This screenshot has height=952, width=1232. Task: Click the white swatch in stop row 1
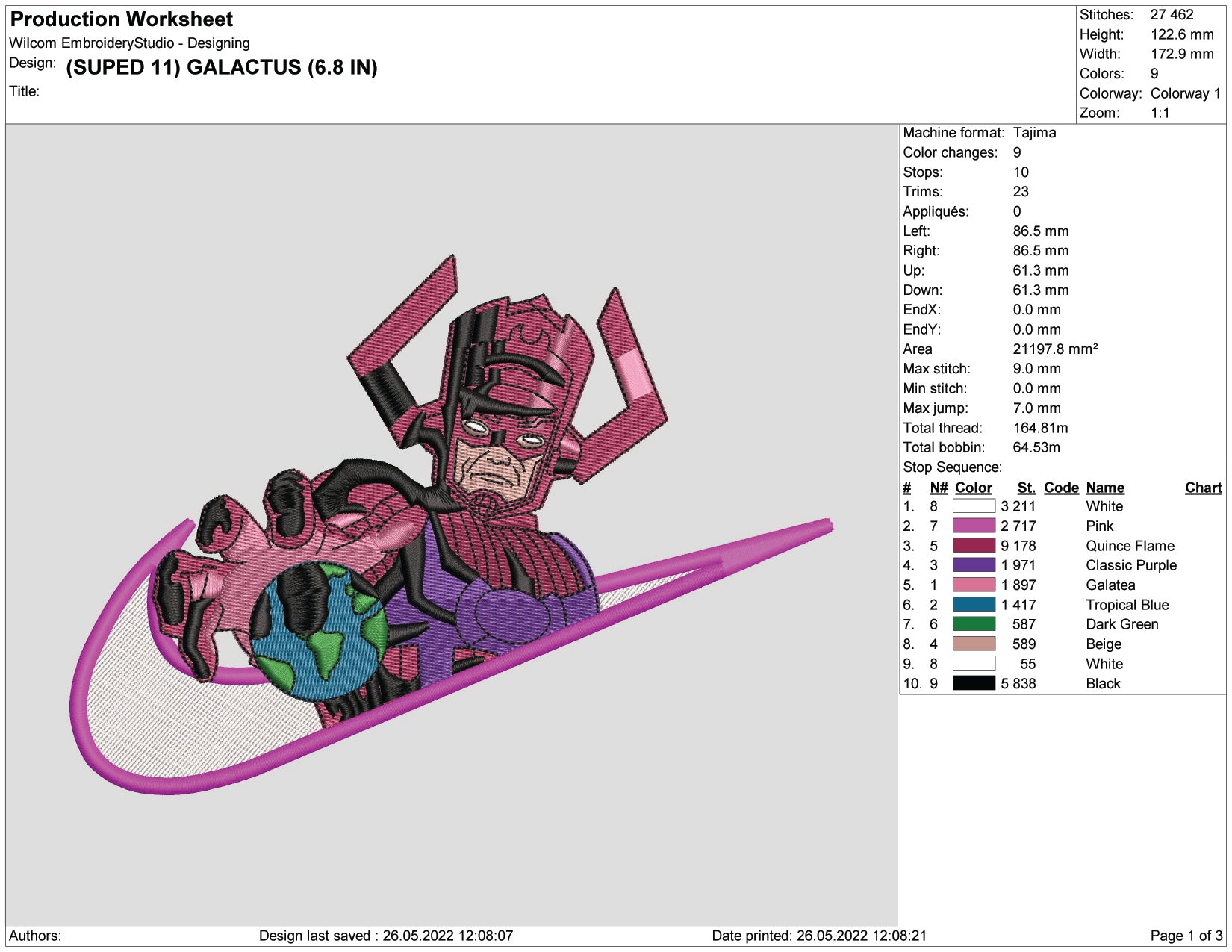(x=974, y=506)
